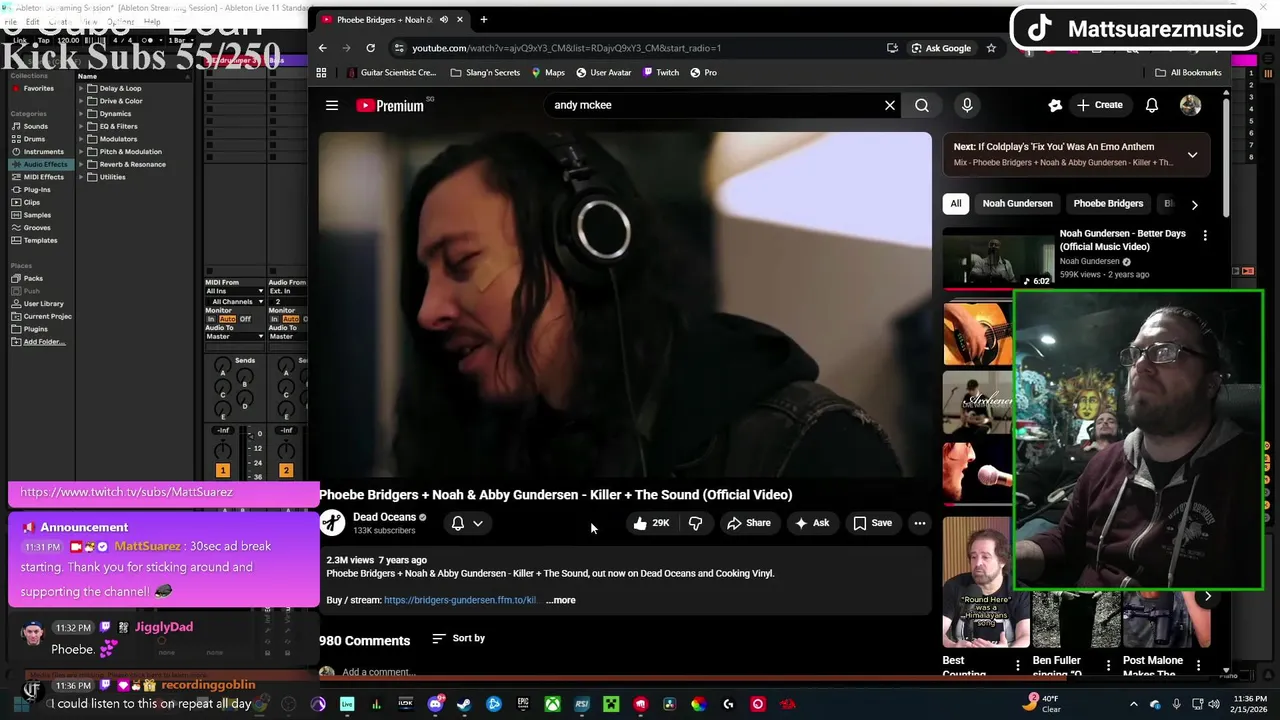This screenshot has height=720, width=1280.
Task: Toggle Monitor Auto on Ableton MIDI track
Action: 227,319
